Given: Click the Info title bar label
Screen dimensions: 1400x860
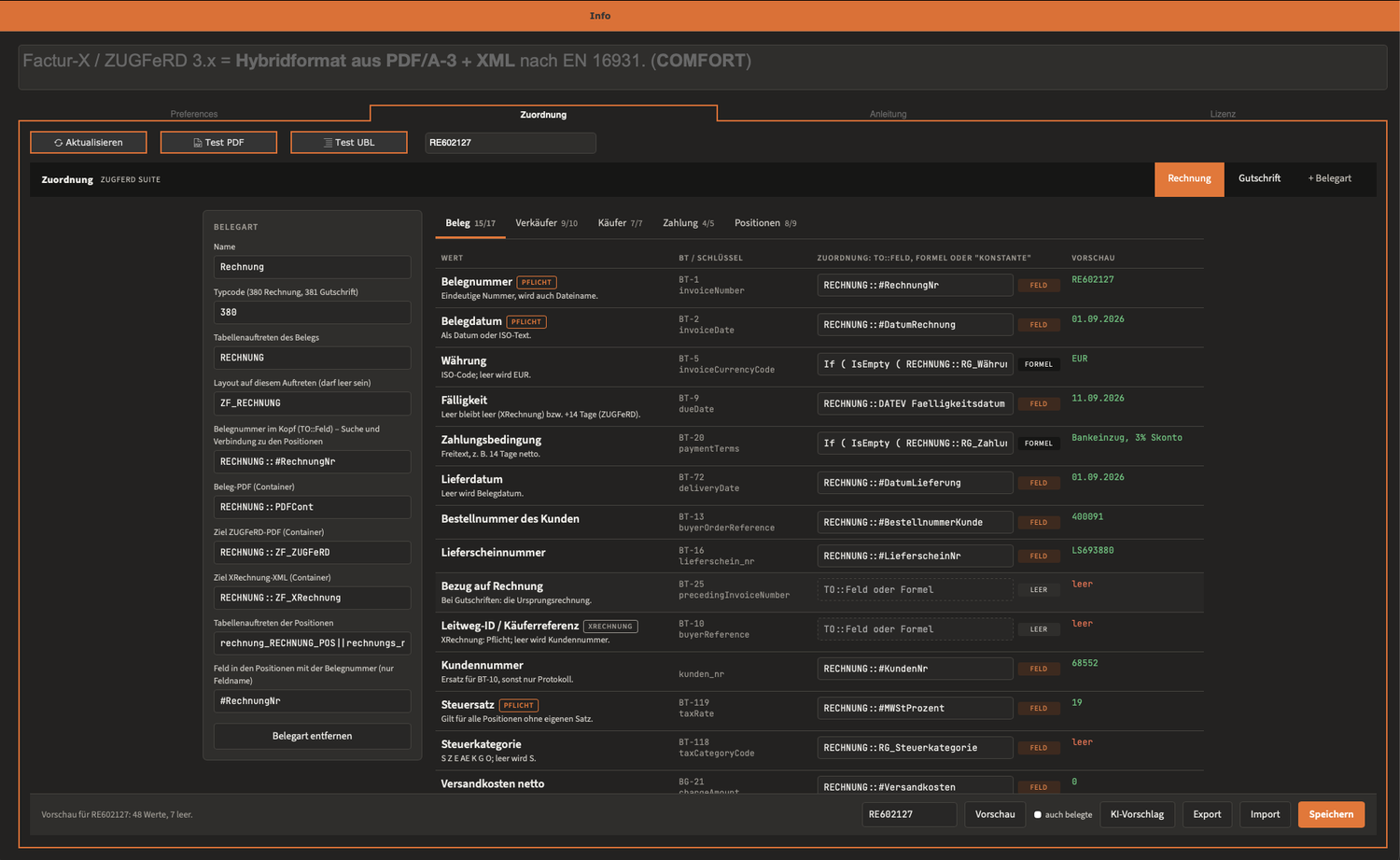Looking at the screenshot, I should pos(600,16).
